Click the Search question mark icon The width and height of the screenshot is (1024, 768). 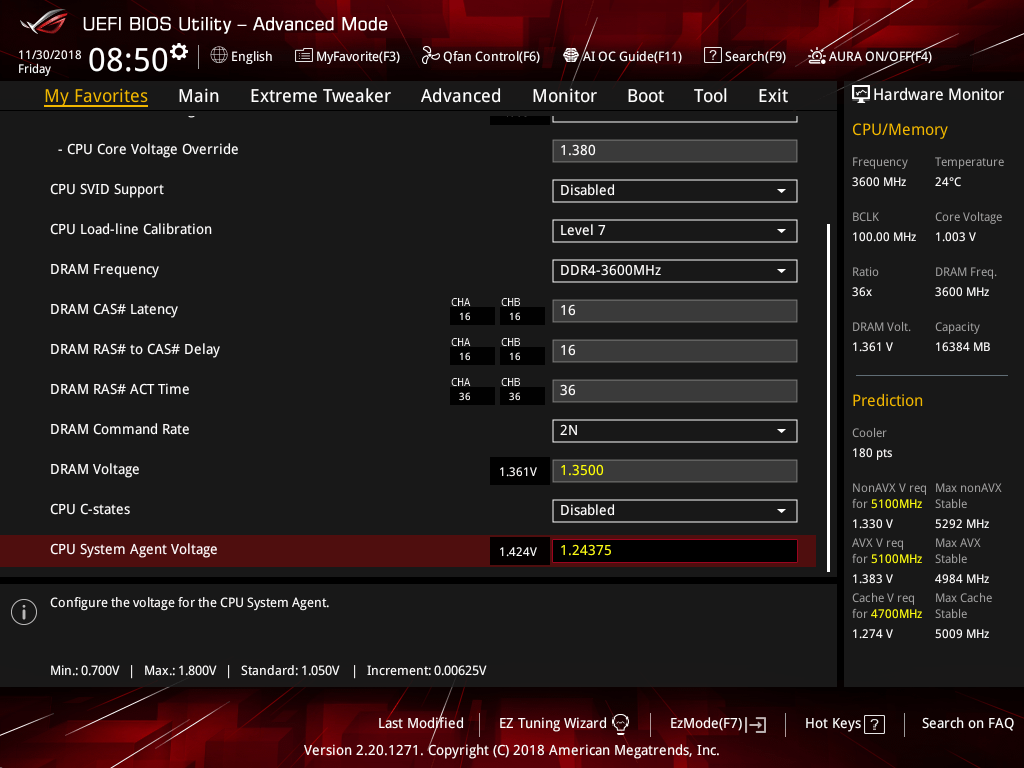(x=712, y=56)
